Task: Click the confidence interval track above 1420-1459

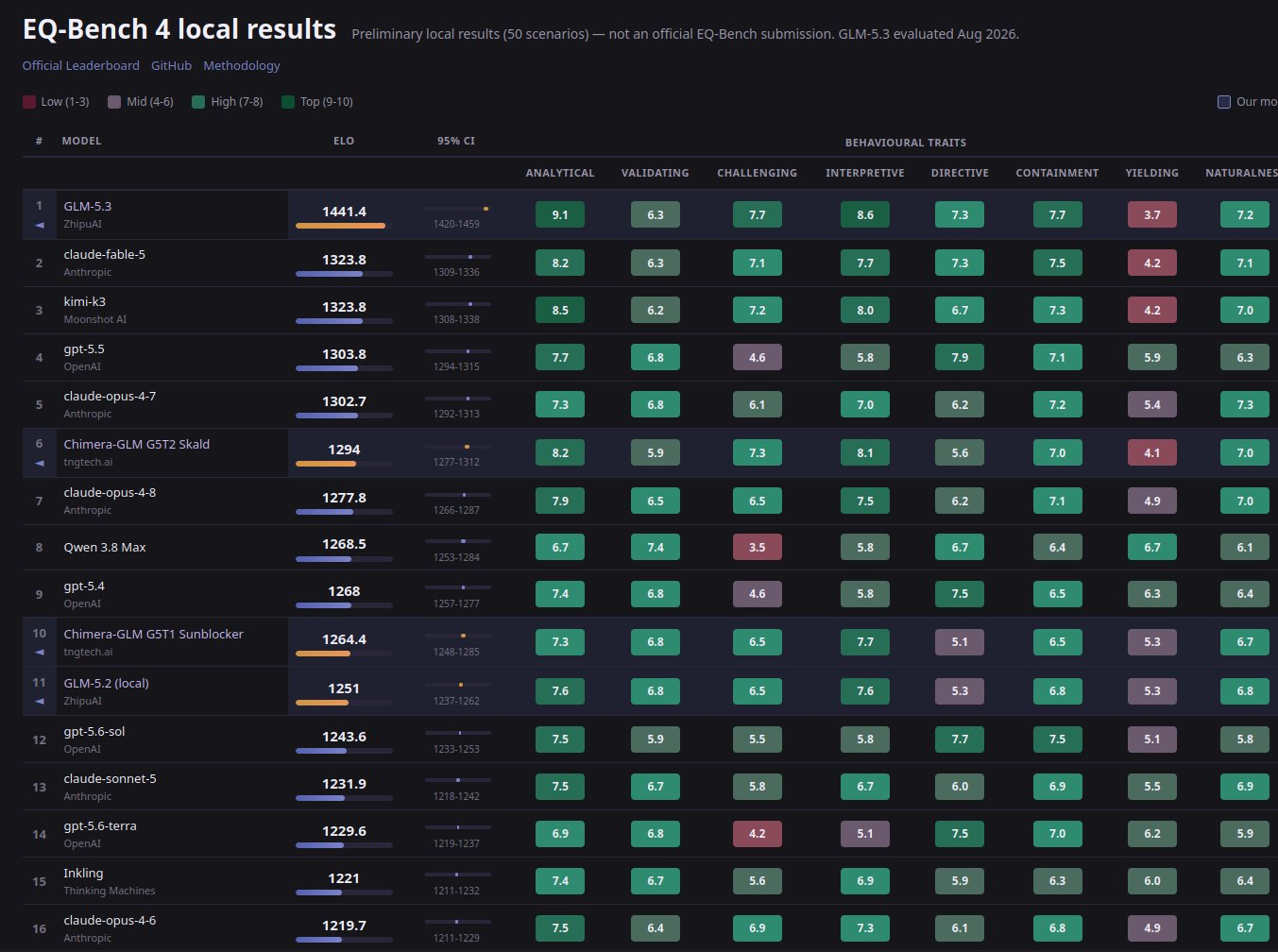Action: [457, 209]
